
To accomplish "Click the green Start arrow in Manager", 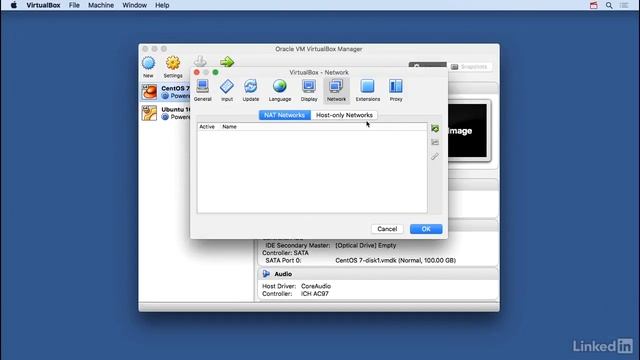I will (227, 62).
